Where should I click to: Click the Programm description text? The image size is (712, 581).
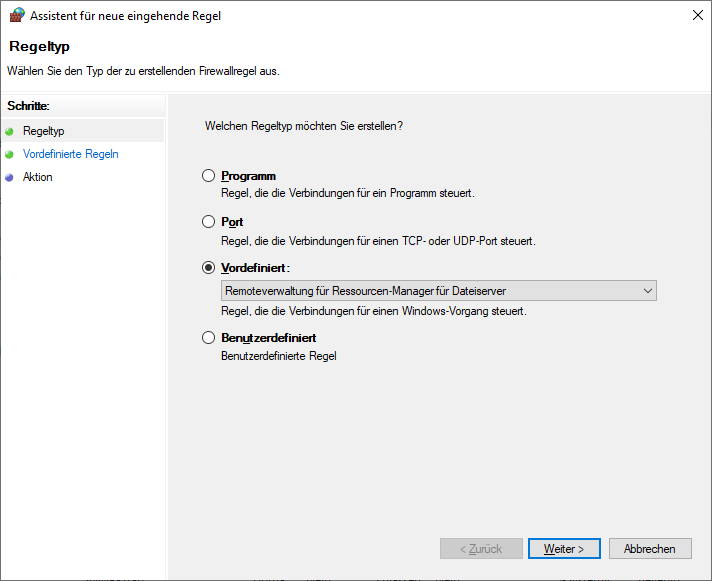[x=347, y=193]
